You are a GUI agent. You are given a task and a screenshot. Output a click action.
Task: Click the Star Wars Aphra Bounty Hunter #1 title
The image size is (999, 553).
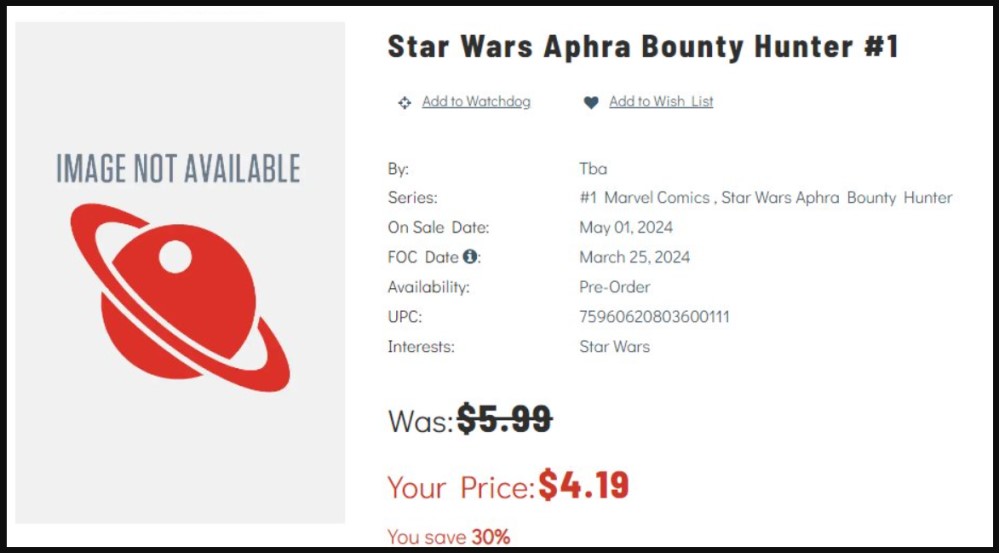point(643,46)
